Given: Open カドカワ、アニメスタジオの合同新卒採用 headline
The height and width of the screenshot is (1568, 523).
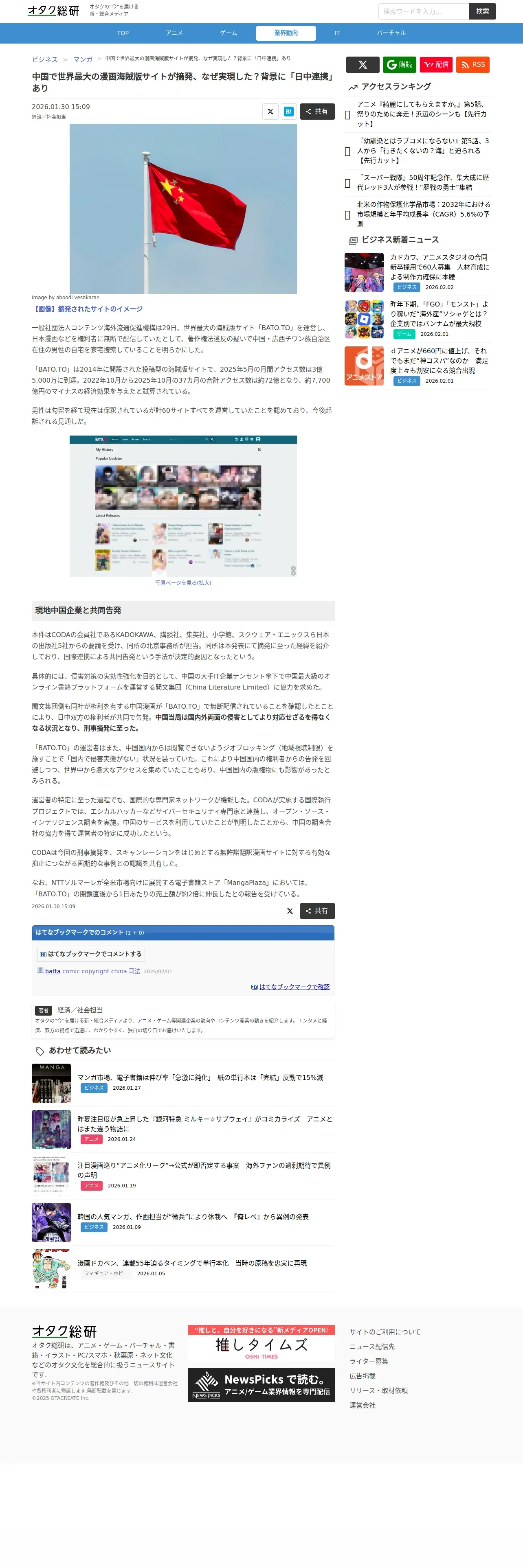Looking at the screenshot, I should (x=439, y=267).
